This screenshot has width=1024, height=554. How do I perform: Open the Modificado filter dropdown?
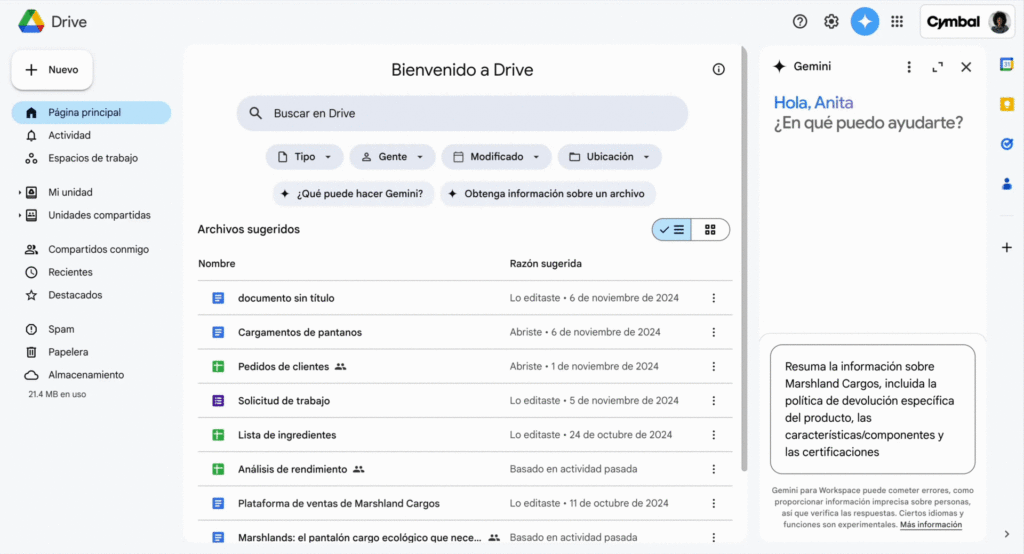click(x=496, y=157)
